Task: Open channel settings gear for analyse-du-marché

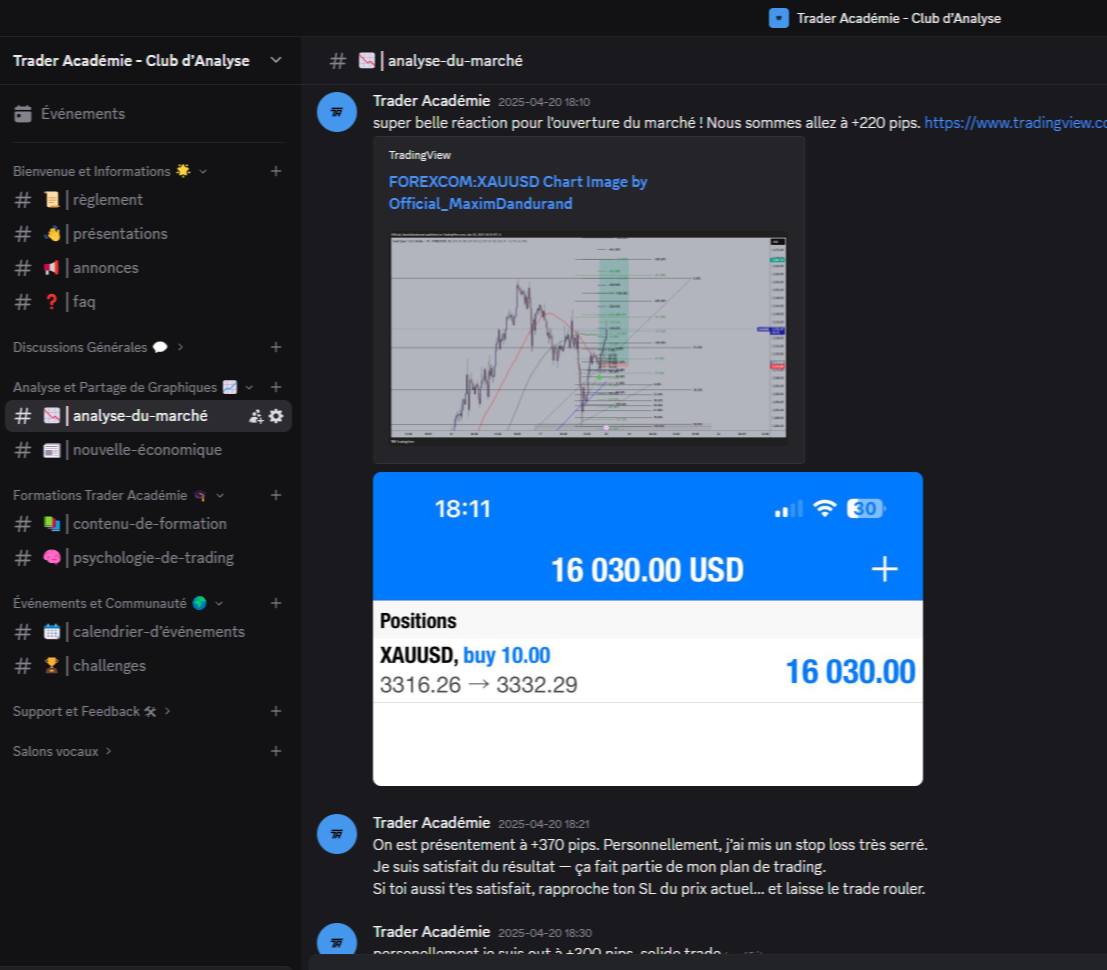Action: coord(276,416)
